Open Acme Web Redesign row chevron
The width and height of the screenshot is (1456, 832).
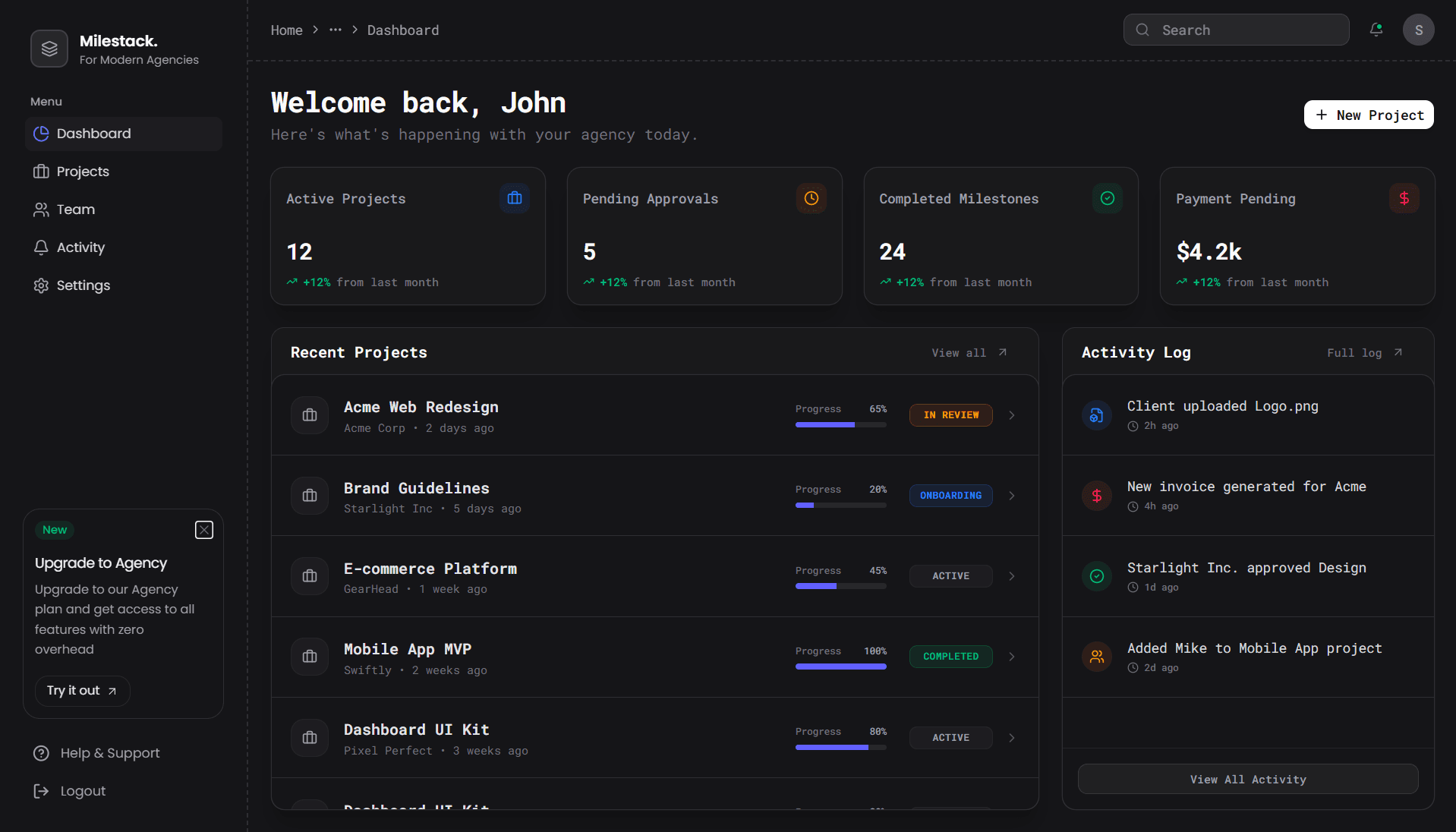(1012, 415)
